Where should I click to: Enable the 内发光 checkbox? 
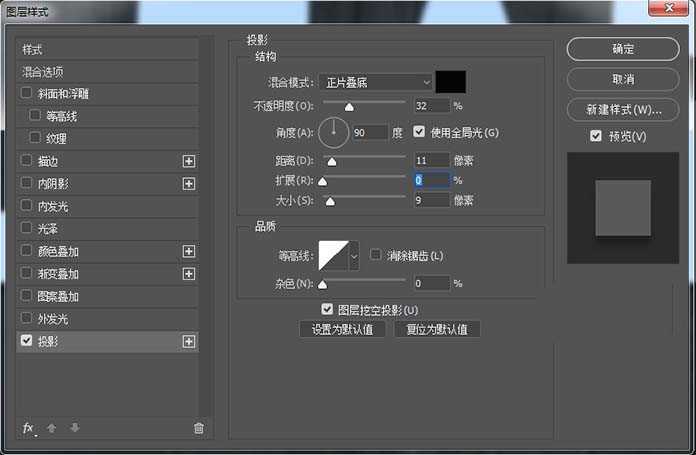point(26,206)
